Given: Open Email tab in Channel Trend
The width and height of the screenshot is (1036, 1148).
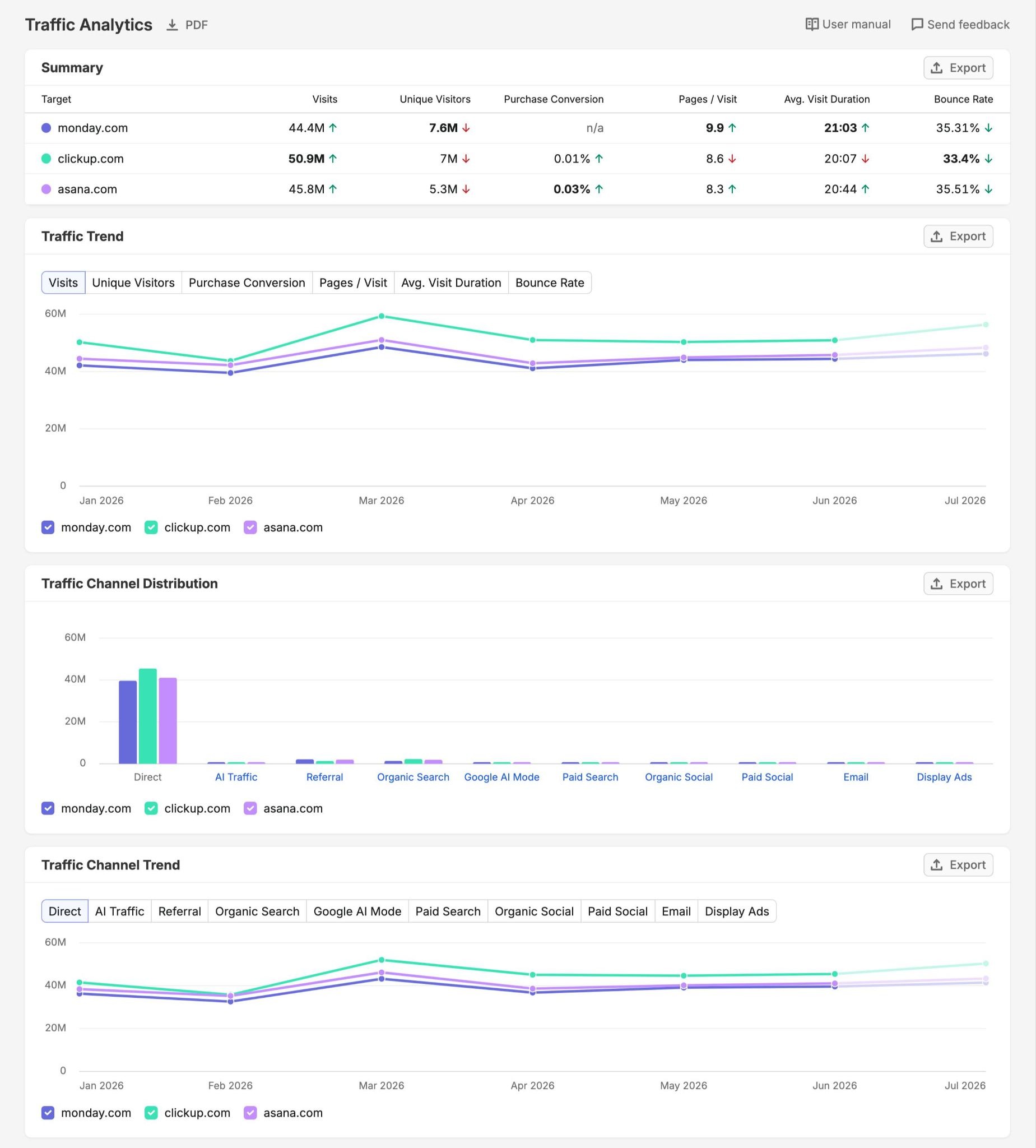Looking at the screenshot, I should 676,911.
